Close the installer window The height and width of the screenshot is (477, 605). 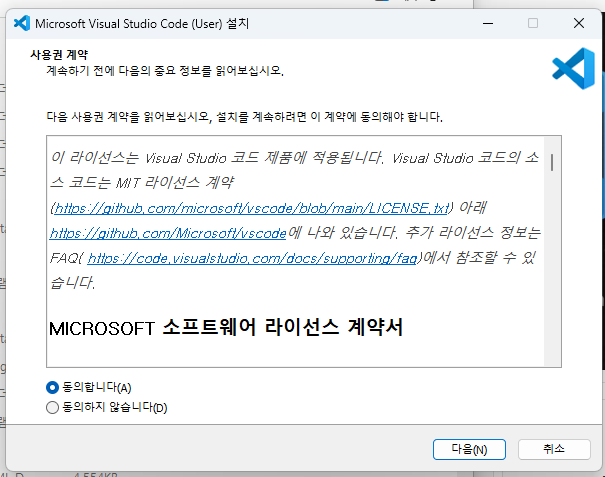click(579, 24)
